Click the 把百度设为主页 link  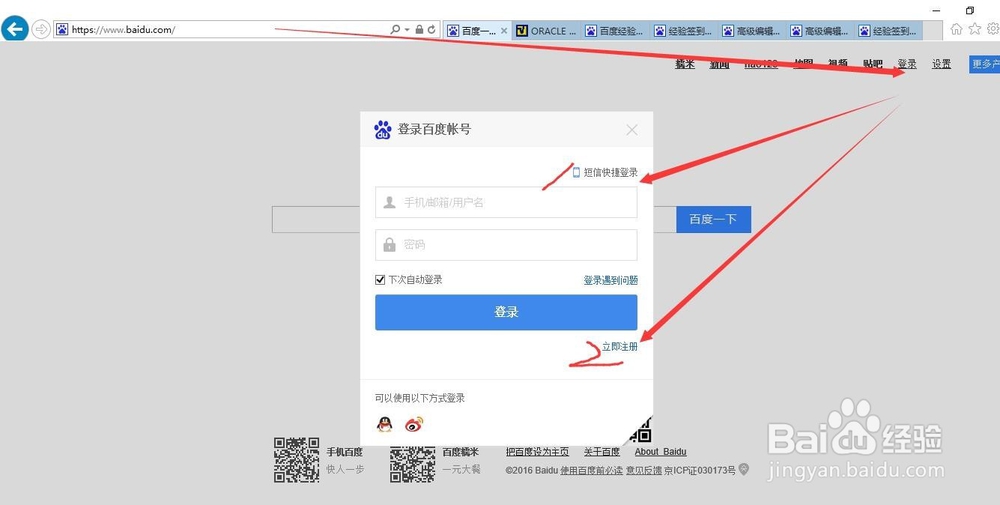click(x=537, y=452)
